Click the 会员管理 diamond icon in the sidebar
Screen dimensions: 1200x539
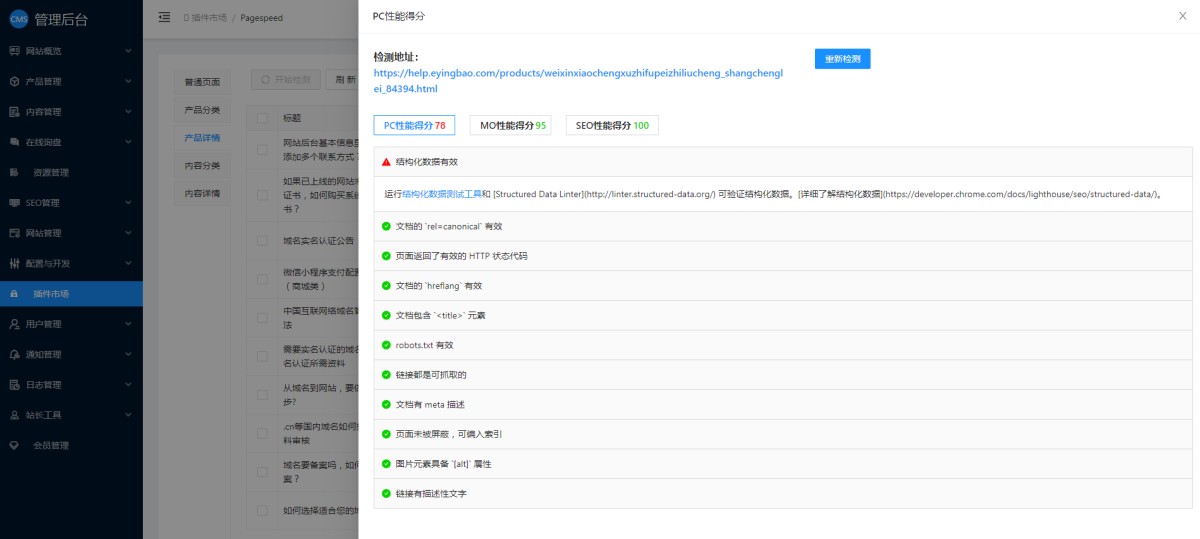click(x=14, y=445)
